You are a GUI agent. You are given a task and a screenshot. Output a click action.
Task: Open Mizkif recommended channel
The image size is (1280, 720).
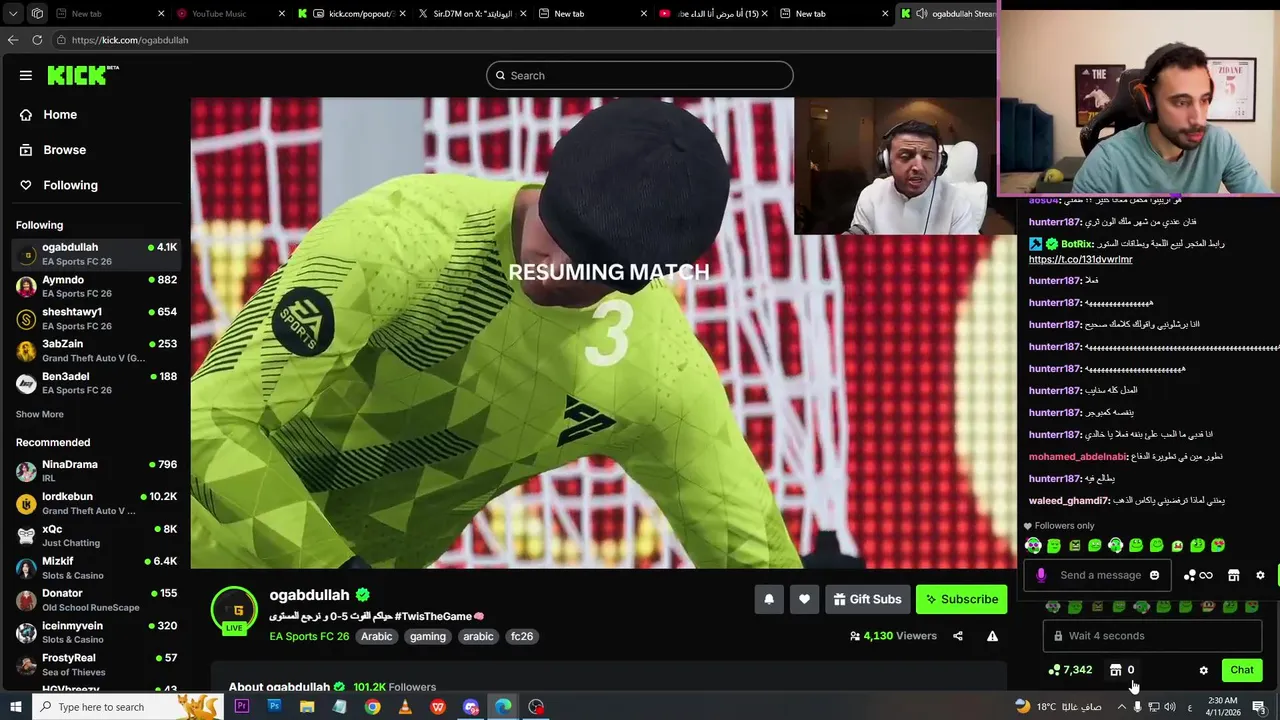pyautogui.click(x=96, y=568)
